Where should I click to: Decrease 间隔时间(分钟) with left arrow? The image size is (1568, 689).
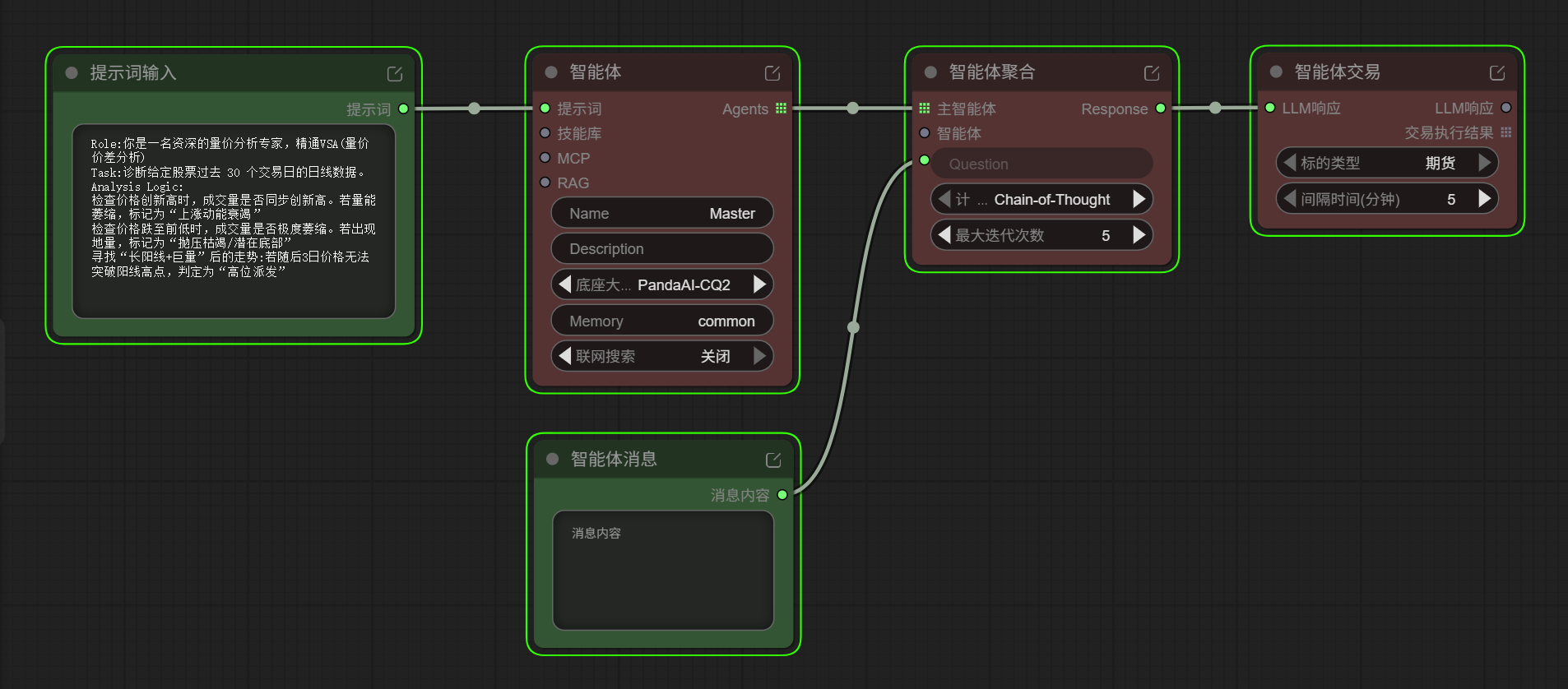coord(1289,199)
